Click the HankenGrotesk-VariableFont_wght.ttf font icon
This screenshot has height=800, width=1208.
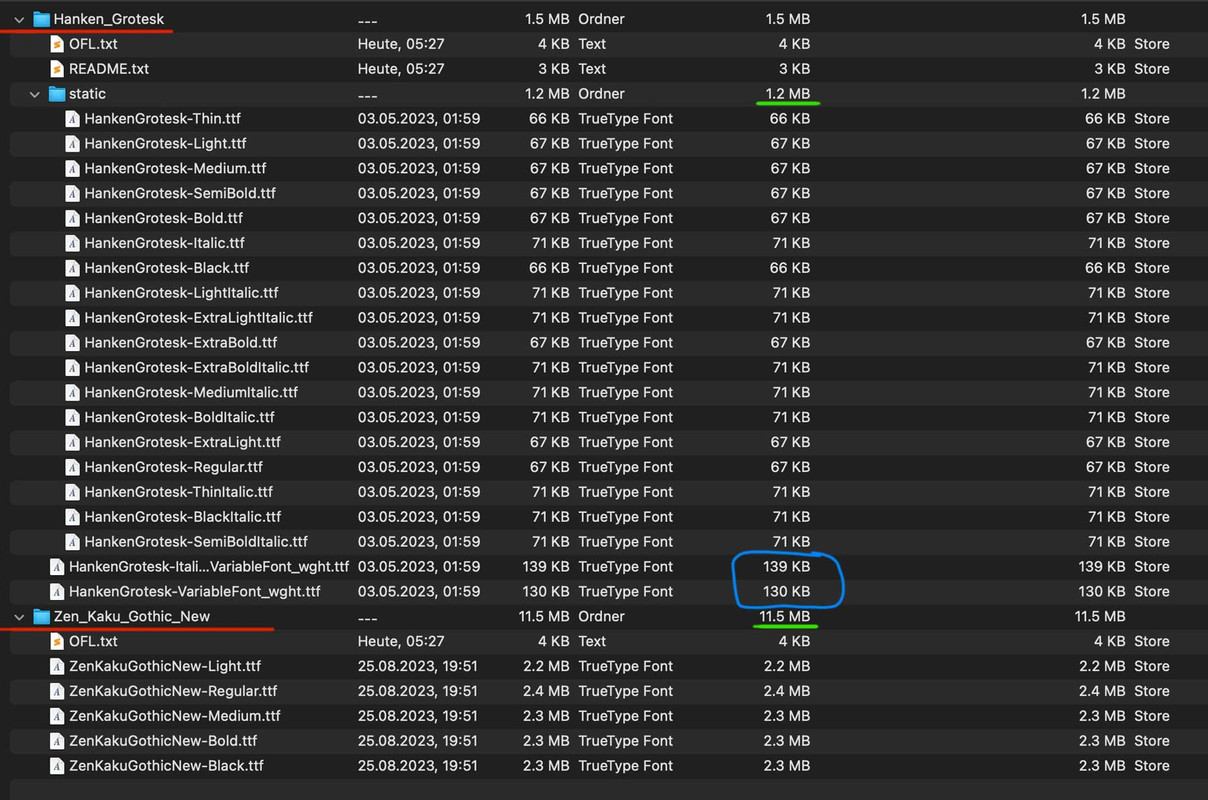pyautogui.click(x=57, y=592)
